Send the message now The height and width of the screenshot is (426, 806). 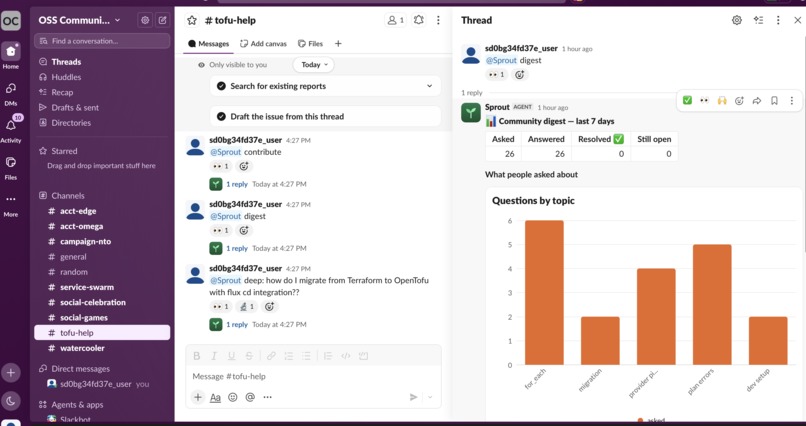(x=413, y=397)
